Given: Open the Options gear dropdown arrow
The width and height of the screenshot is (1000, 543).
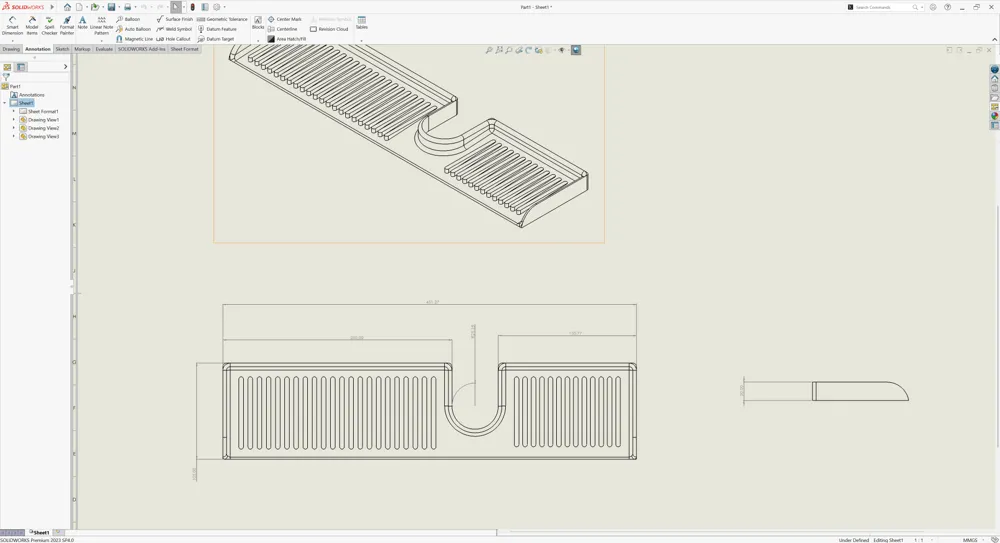Looking at the screenshot, I should tap(224, 7).
